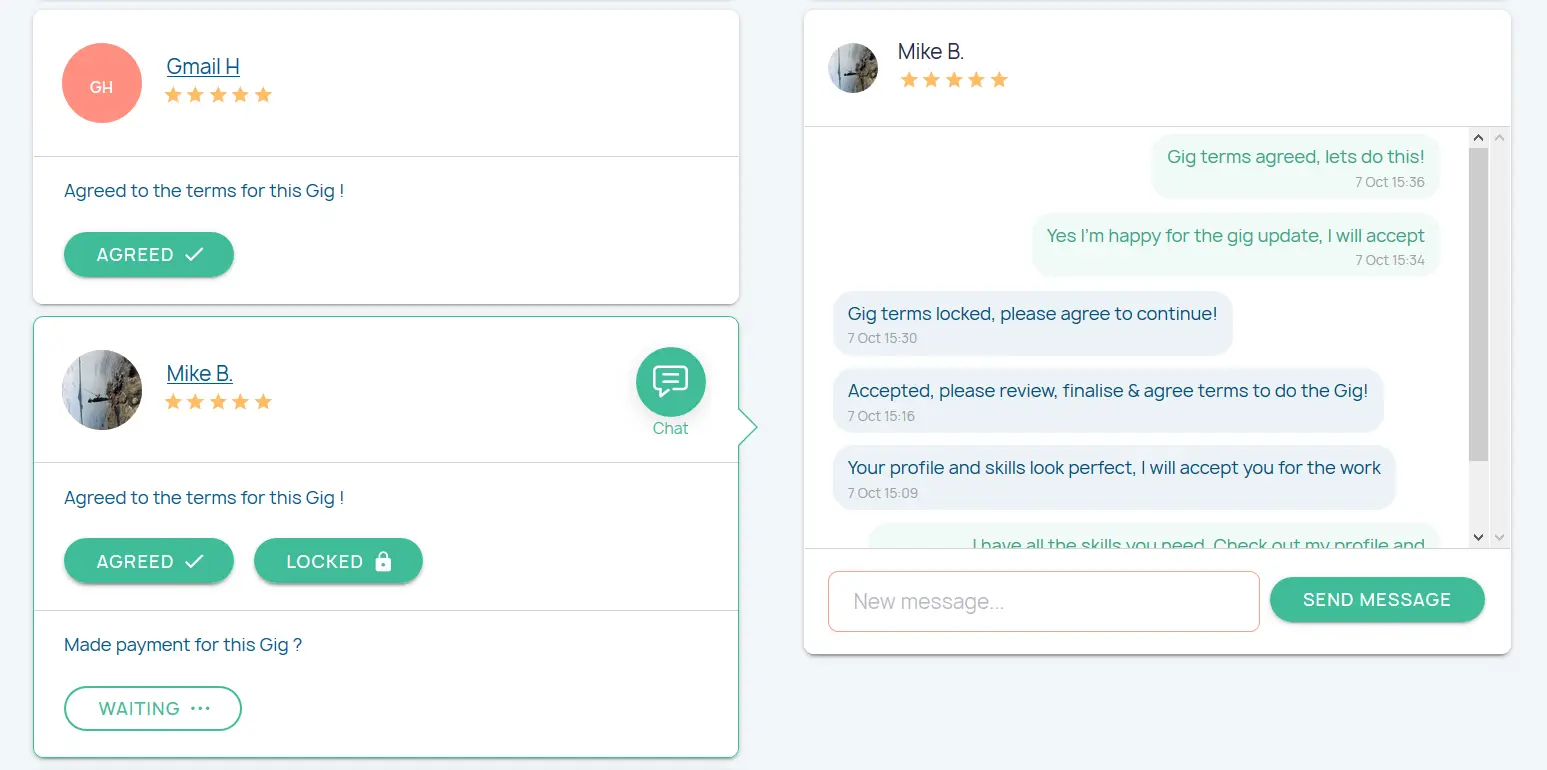Click the chat scrollbar's down arrow beside the thumb
The height and width of the screenshot is (770, 1547).
[x=1479, y=537]
